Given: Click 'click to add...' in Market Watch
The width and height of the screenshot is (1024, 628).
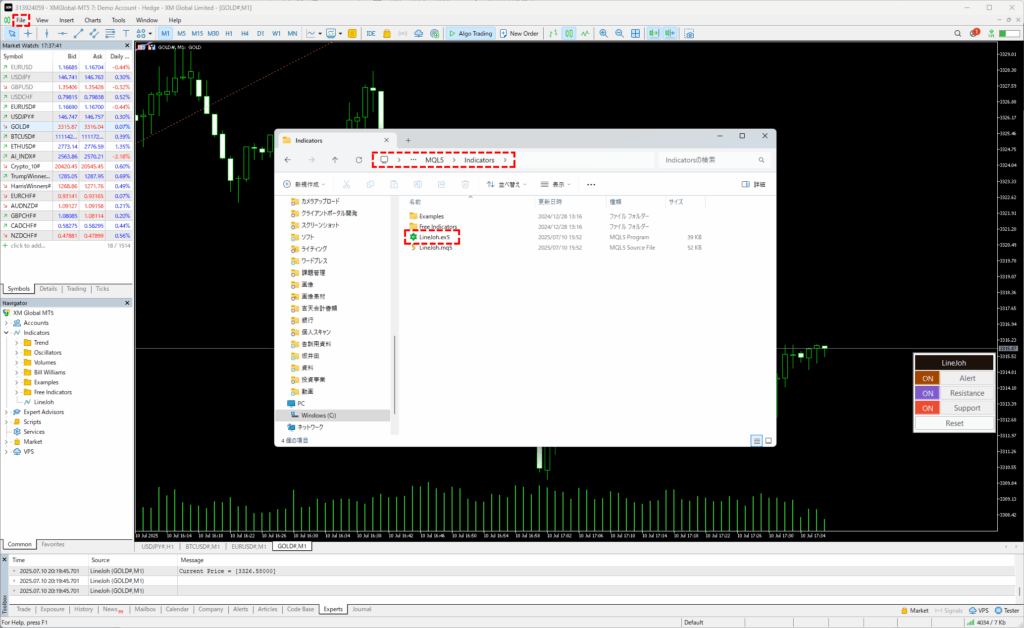Looking at the screenshot, I should [28, 245].
